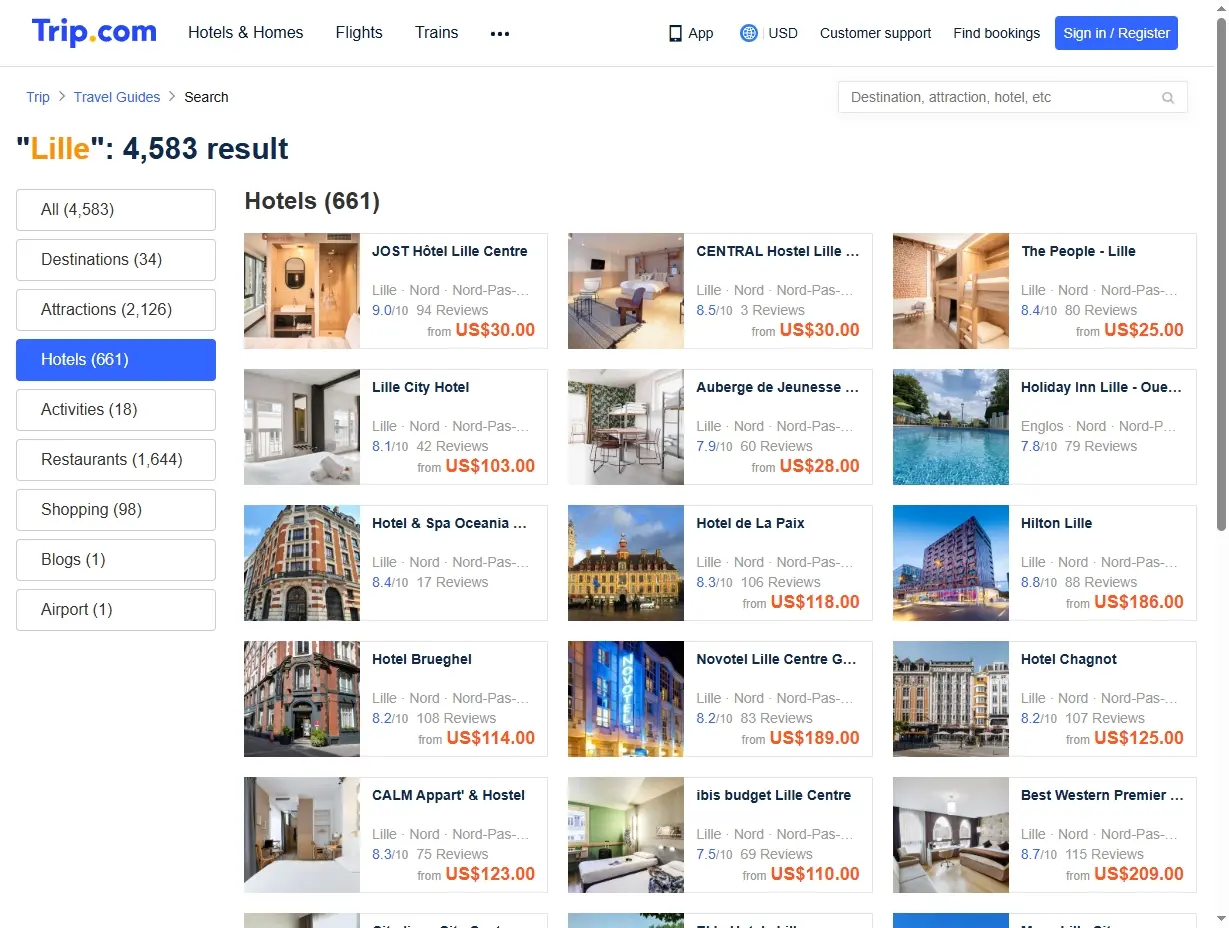1229x928 pixels.
Task: Open Customer support
Action: click(875, 33)
